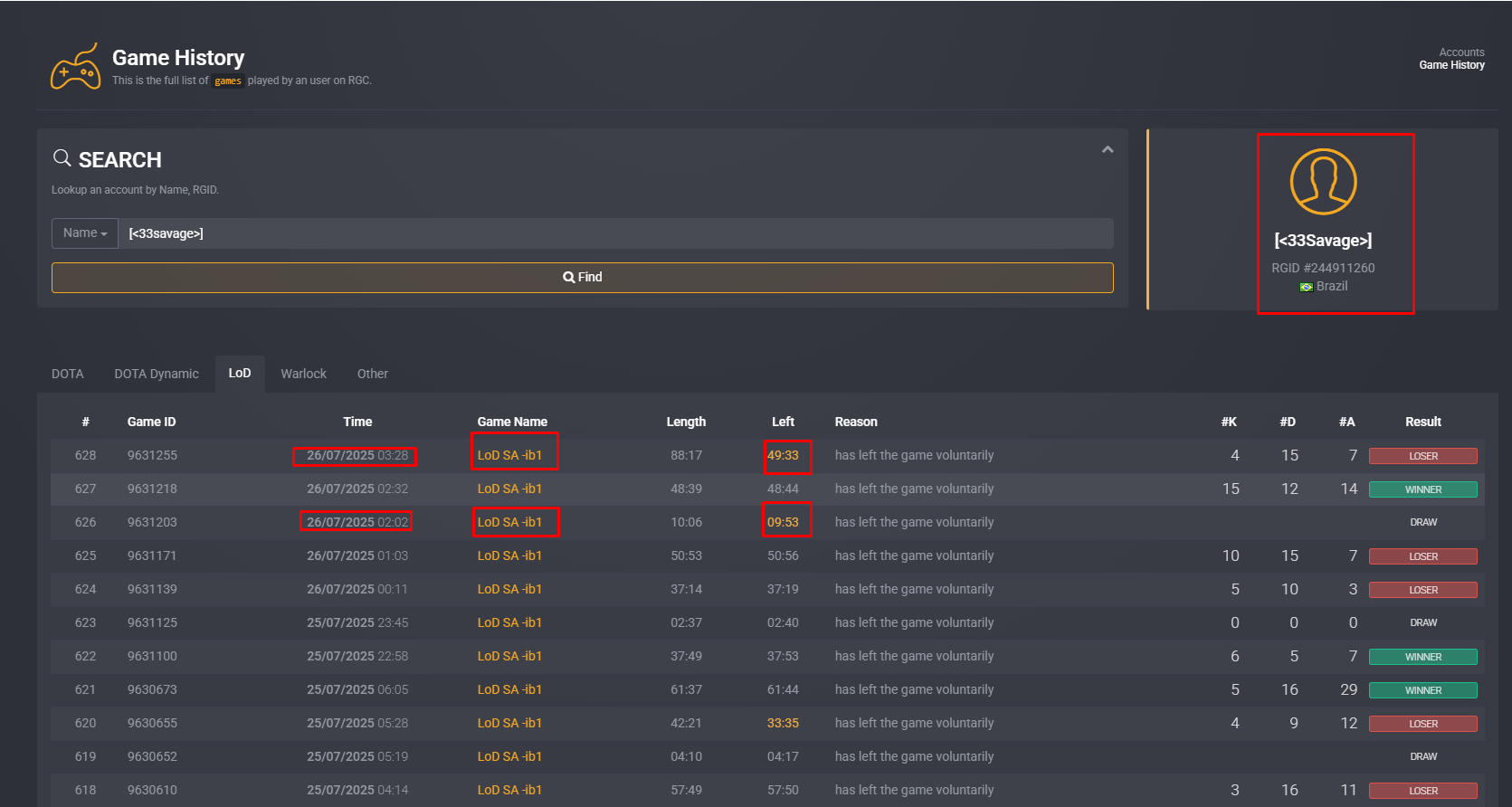The width and height of the screenshot is (1512, 807).
Task: Click the Result column header
Action: click(1423, 422)
